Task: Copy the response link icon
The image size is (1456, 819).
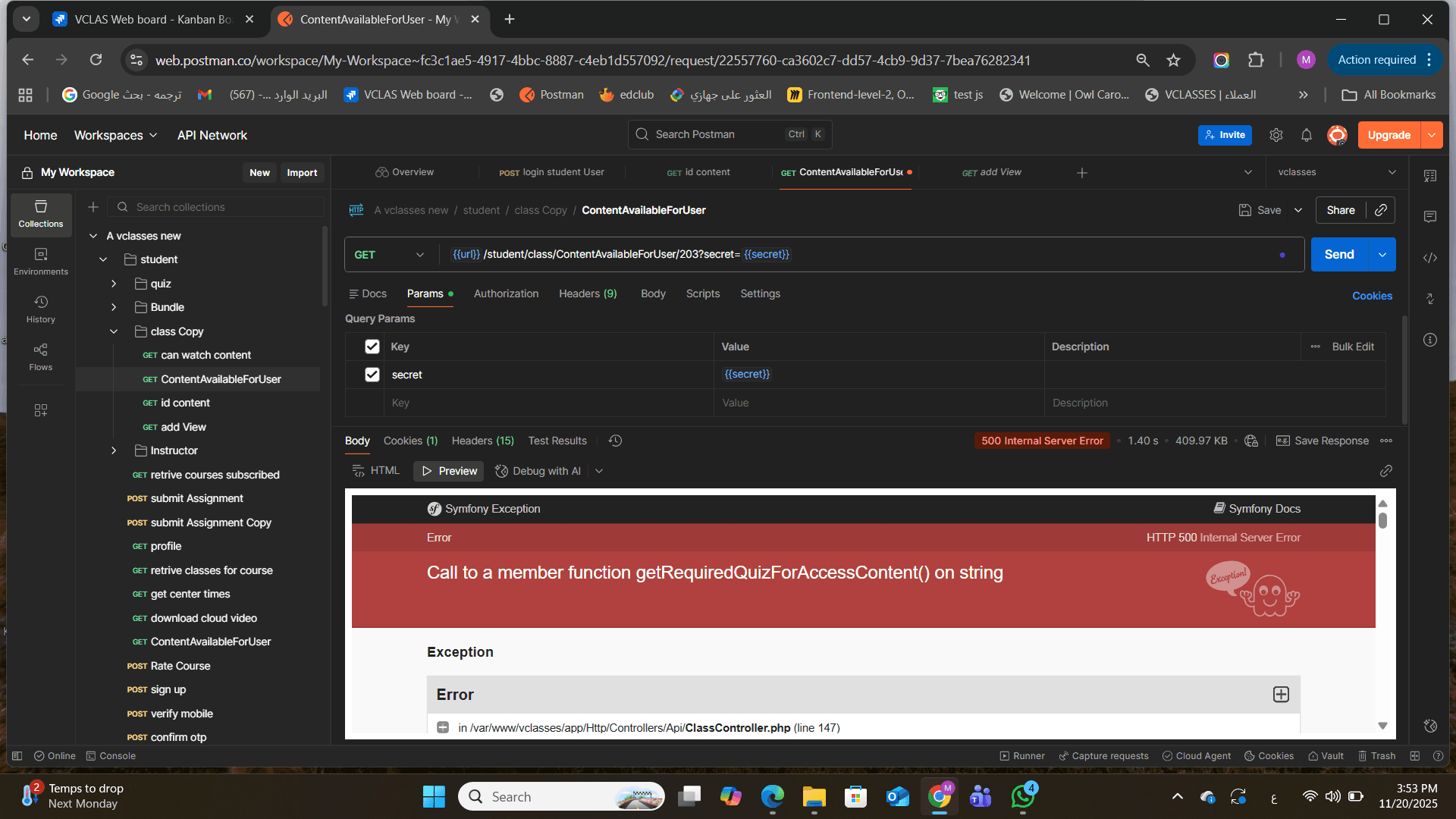Action: 1385,471
